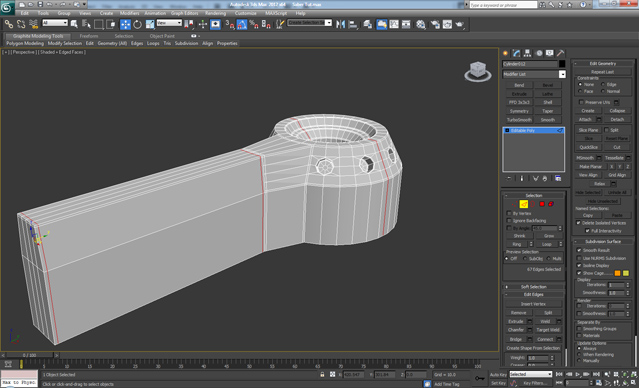The width and height of the screenshot is (639, 388).
Task: Click the Select by Name icon
Action: 86,24
